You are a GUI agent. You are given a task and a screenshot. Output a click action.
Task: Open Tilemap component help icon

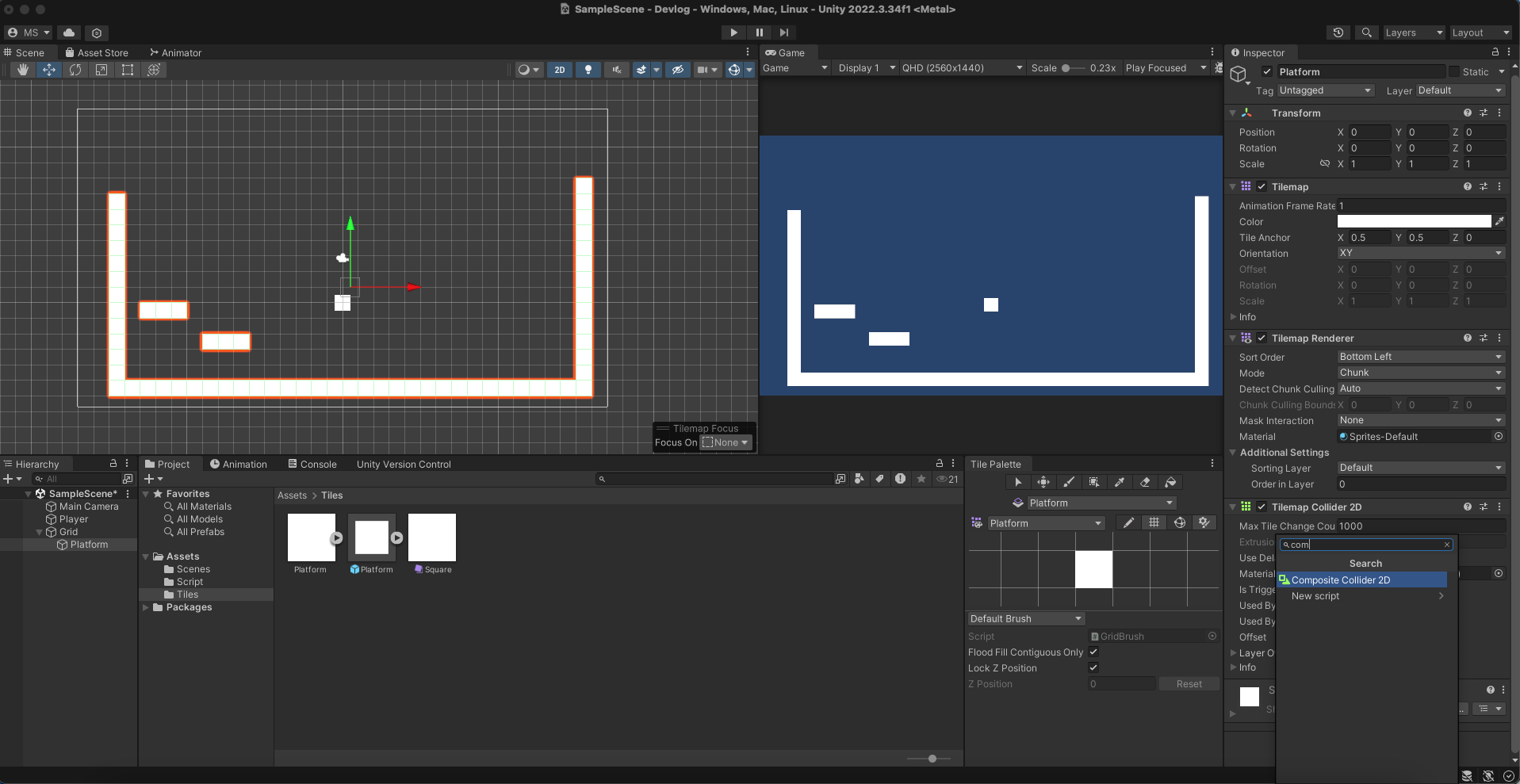pyautogui.click(x=1468, y=186)
